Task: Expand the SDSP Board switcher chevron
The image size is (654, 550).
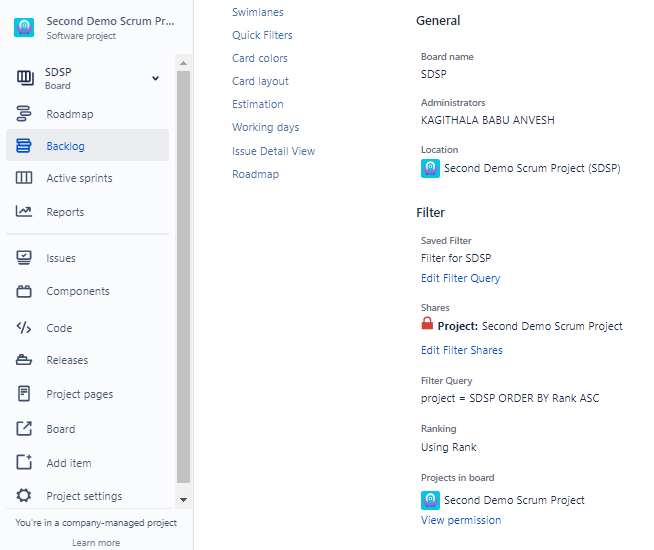Action: pos(156,78)
